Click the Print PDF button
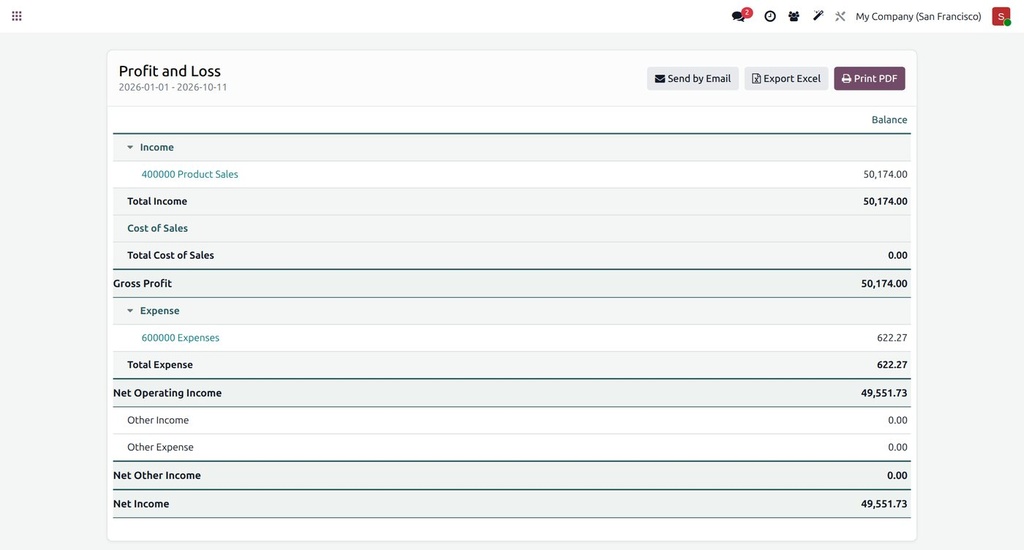 click(x=869, y=78)
